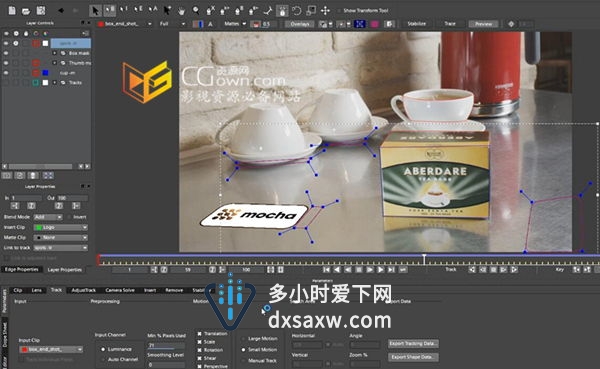This screenshot has height=369, width=600.
Task: Open the Matte Clip None dropdown
Action: pos(60,238)
